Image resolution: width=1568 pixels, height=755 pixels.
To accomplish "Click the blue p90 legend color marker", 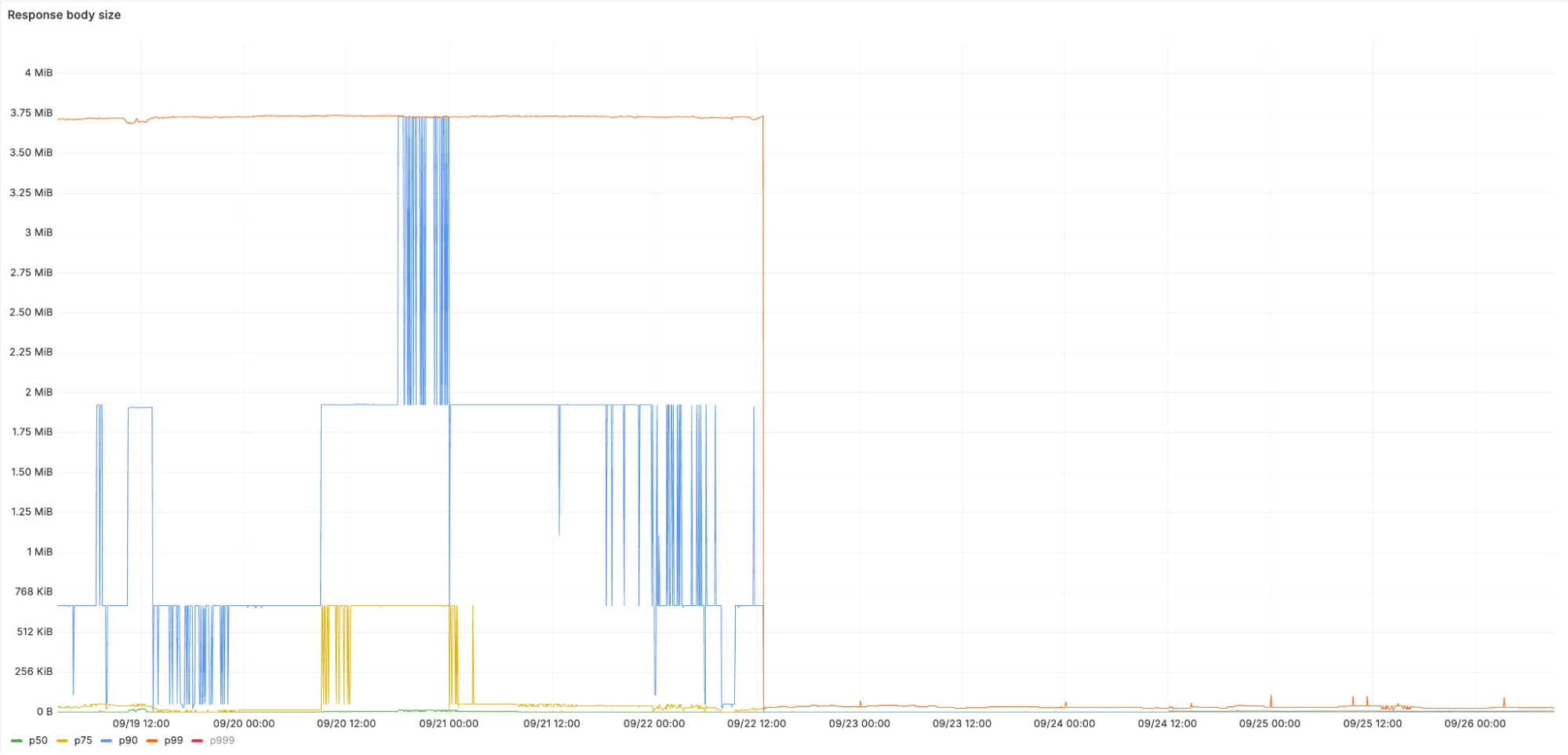I will tap(107, 740).
